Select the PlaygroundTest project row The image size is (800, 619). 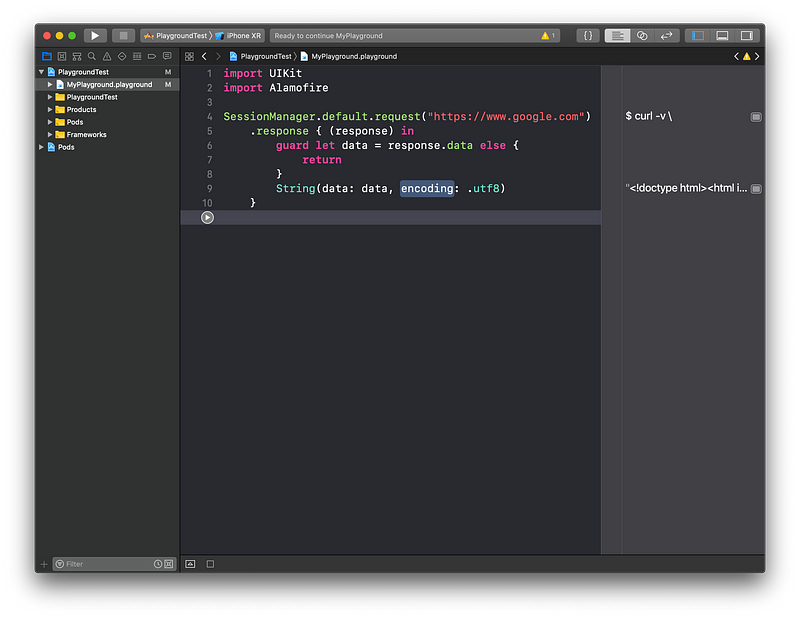[107, 72]
